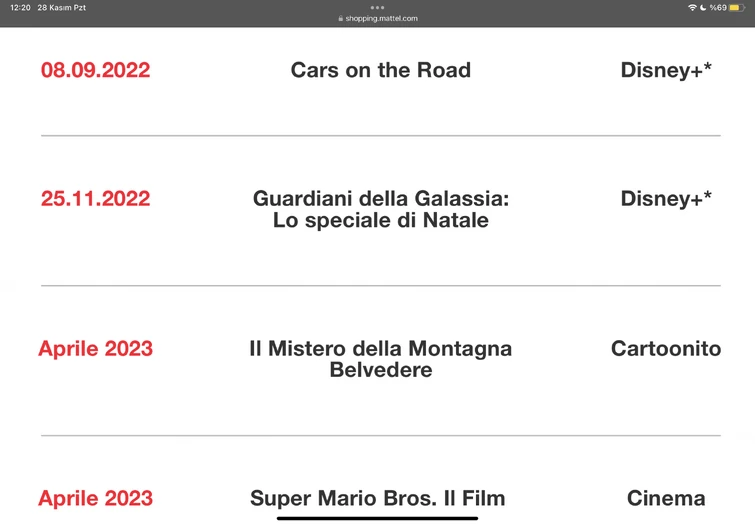The height and width of the screenshot is (525, 755).
Task: Click the Cinema label
Action: [x=666, y=498]
